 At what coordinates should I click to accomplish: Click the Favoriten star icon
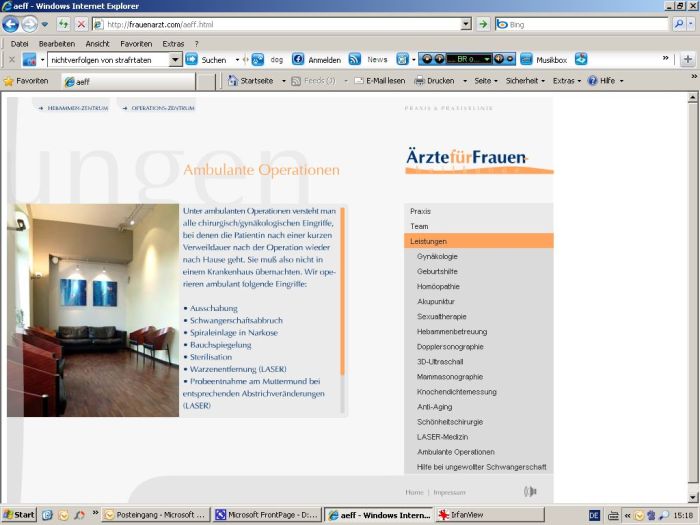point(8,81)
